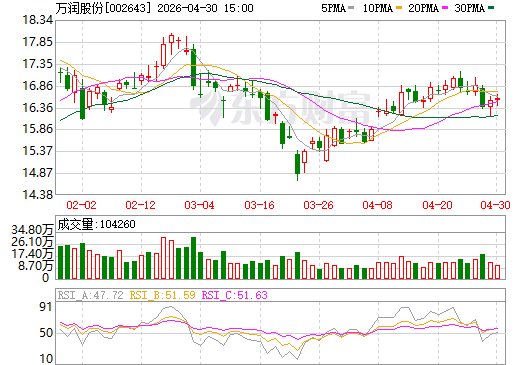
Task: Click the 16.86 price axis label
Action: tap(37, 86)
